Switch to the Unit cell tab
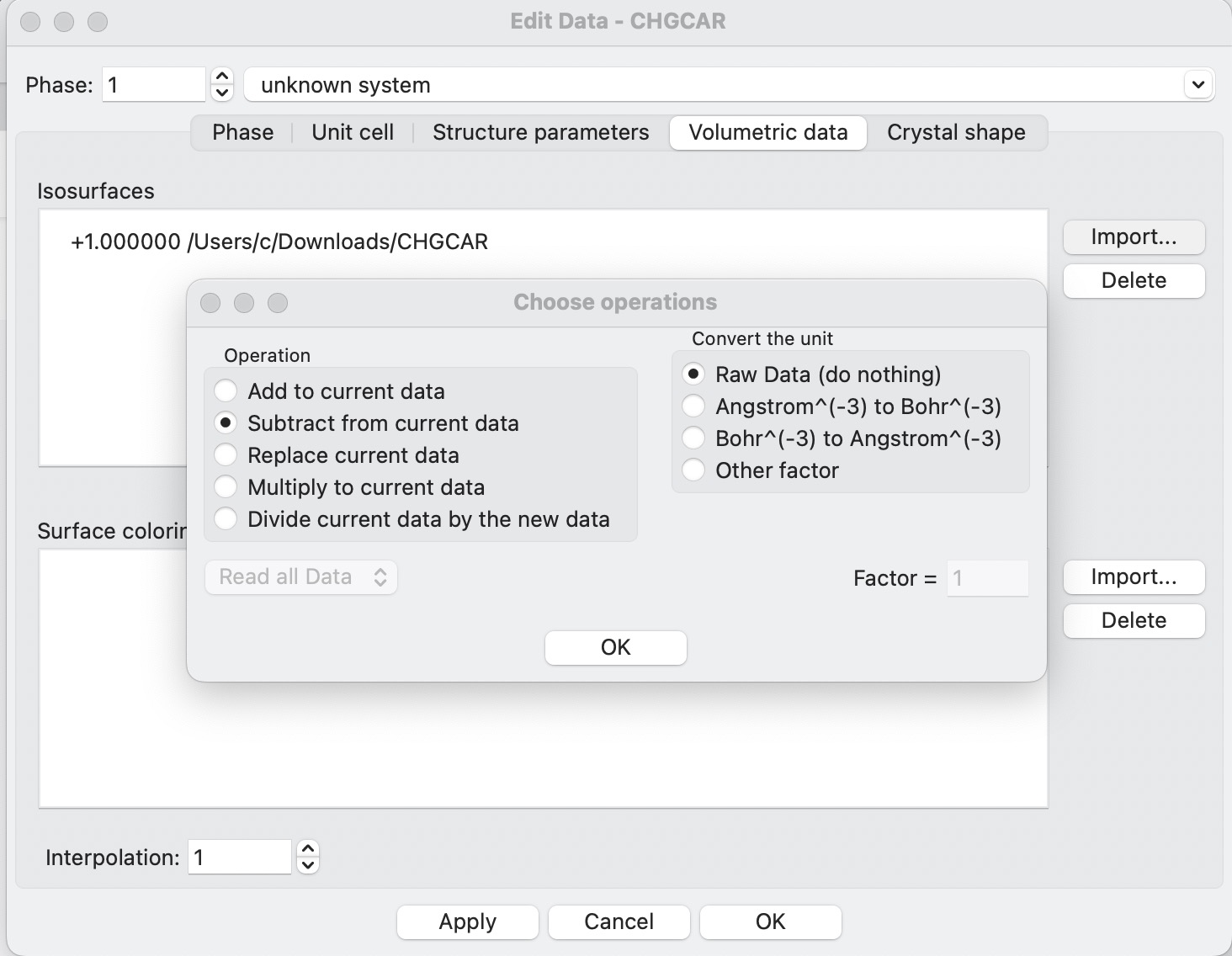 (353, 133)
